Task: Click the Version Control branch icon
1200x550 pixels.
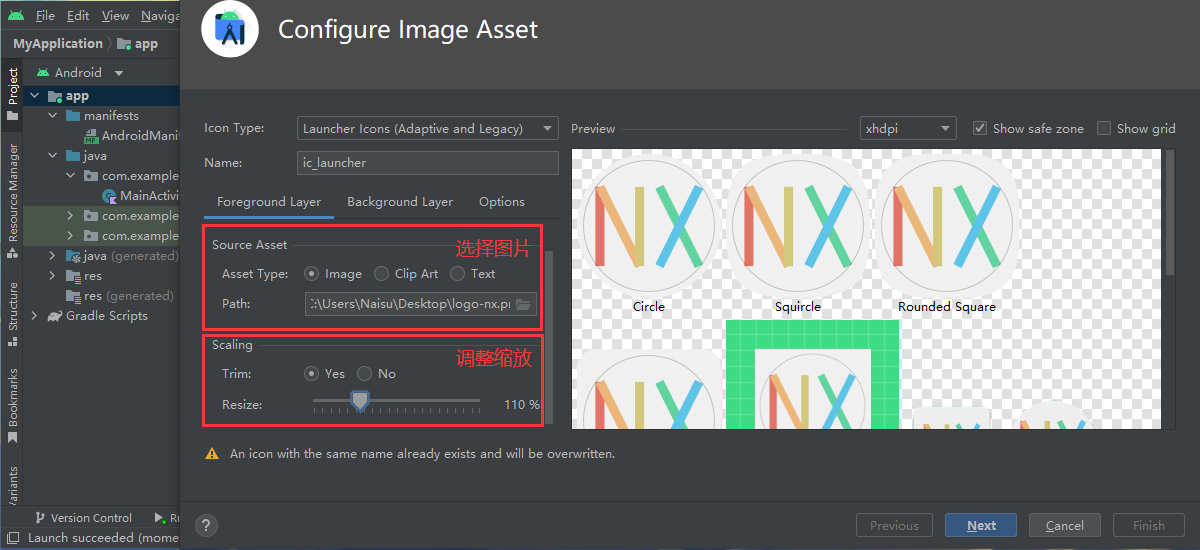Action: coord(40,518)
